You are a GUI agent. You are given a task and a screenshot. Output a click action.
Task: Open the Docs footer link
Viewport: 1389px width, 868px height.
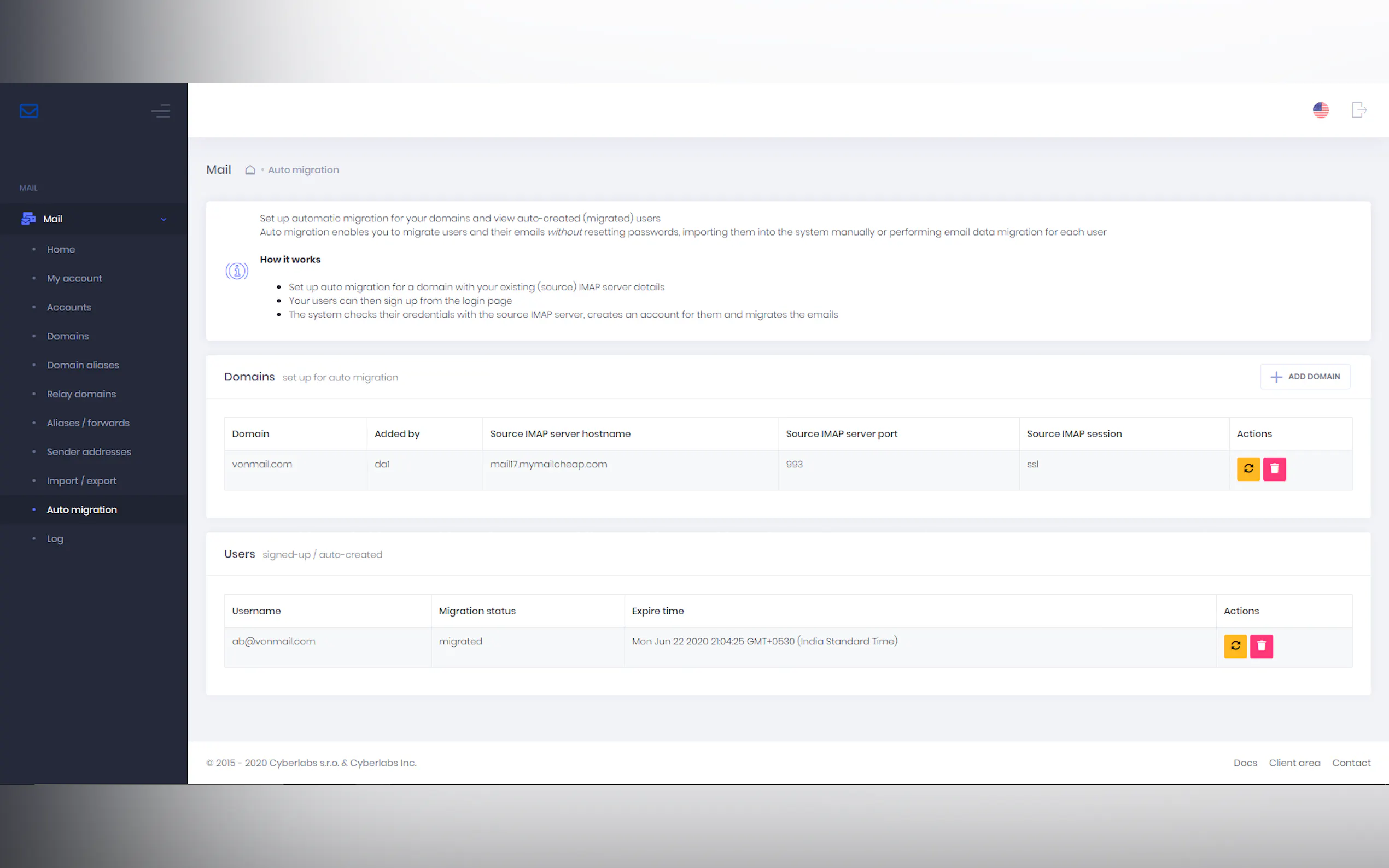click(x=1245, y=763)
